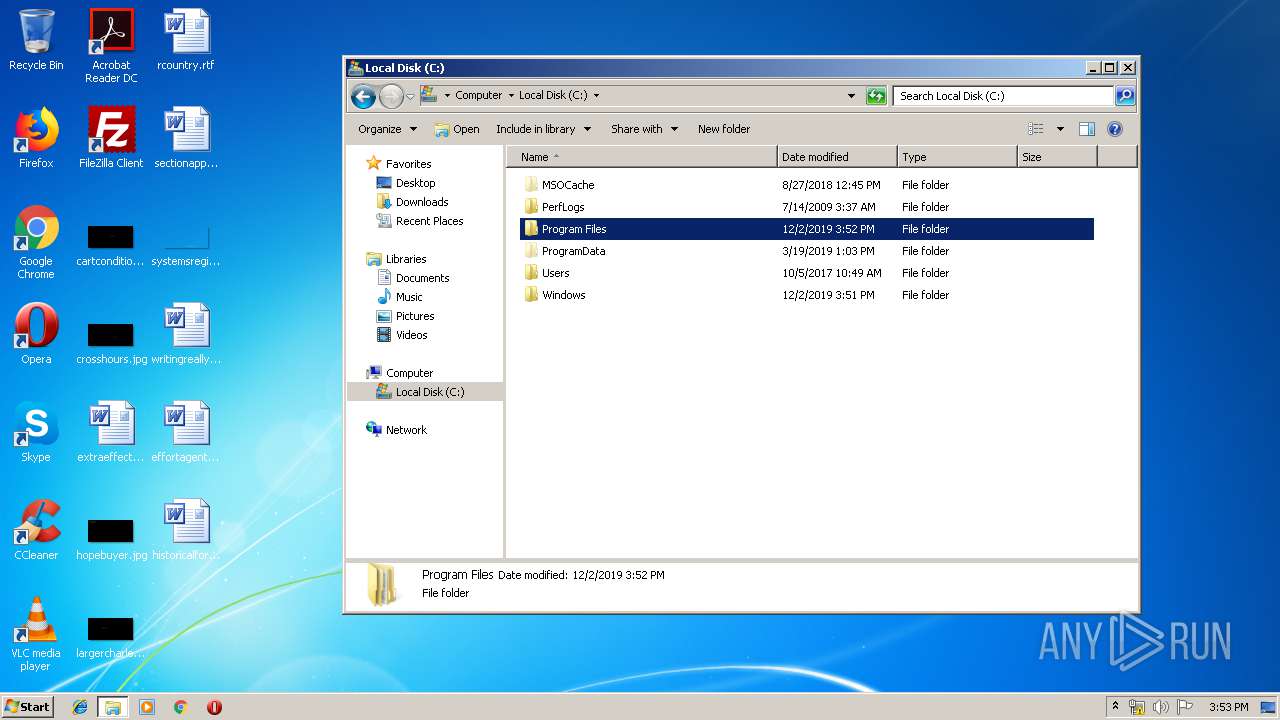
Task: Click the Open toolbar button
Action: click(457, 129)
